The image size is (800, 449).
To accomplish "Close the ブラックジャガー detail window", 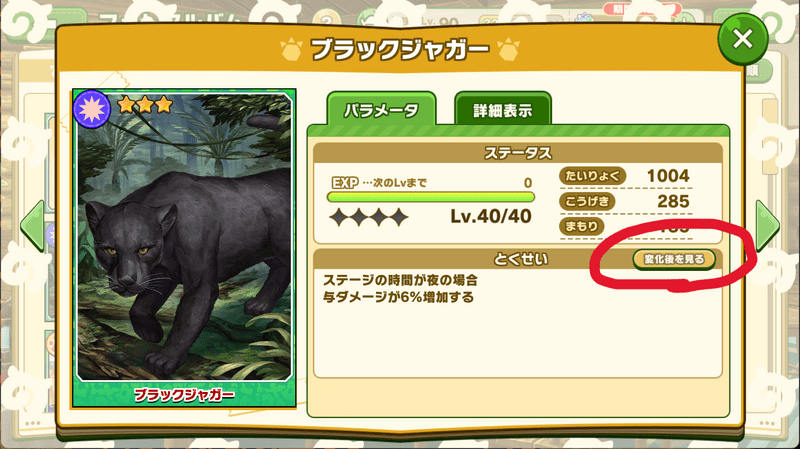I will (x=742, y=39).
